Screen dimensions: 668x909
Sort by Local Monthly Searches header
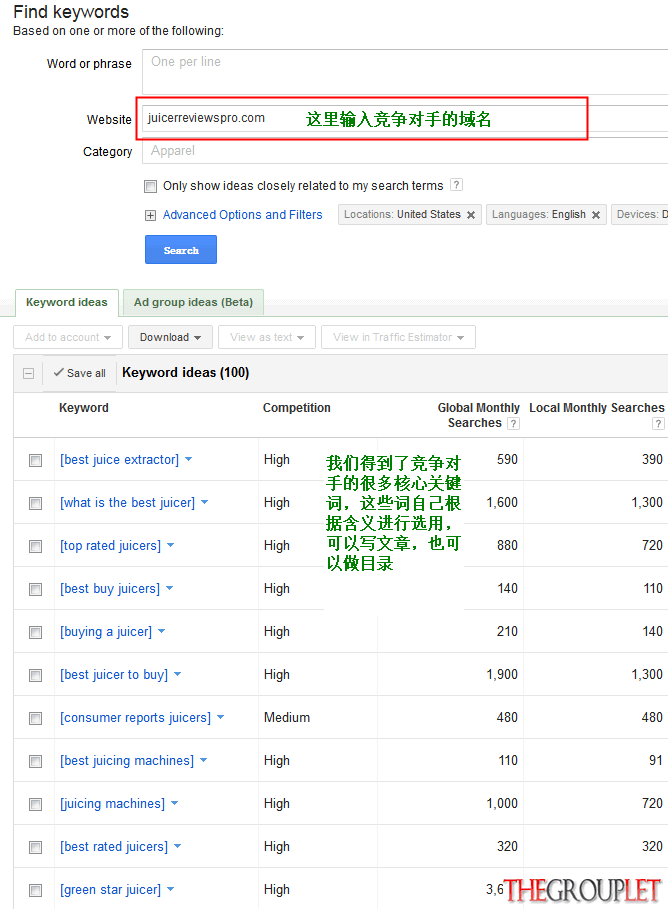click(597, 408)
